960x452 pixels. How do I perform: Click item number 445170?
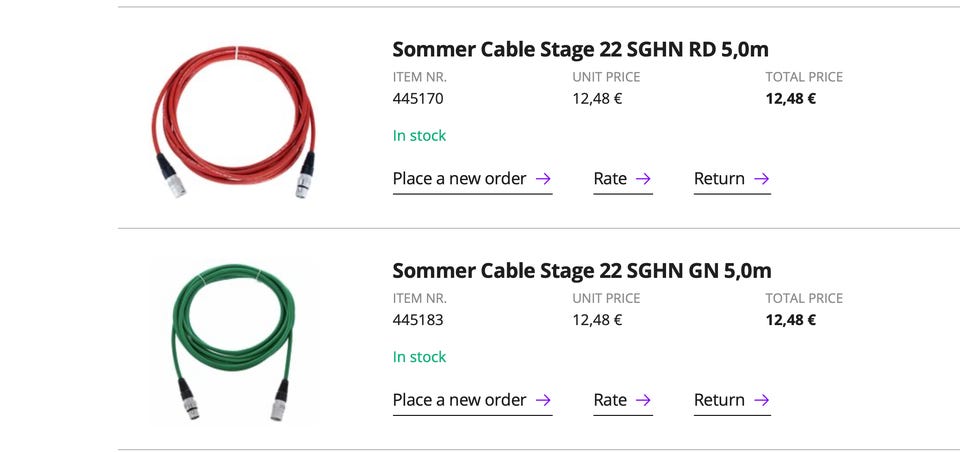pyautogui.click(x=418, y=99)
